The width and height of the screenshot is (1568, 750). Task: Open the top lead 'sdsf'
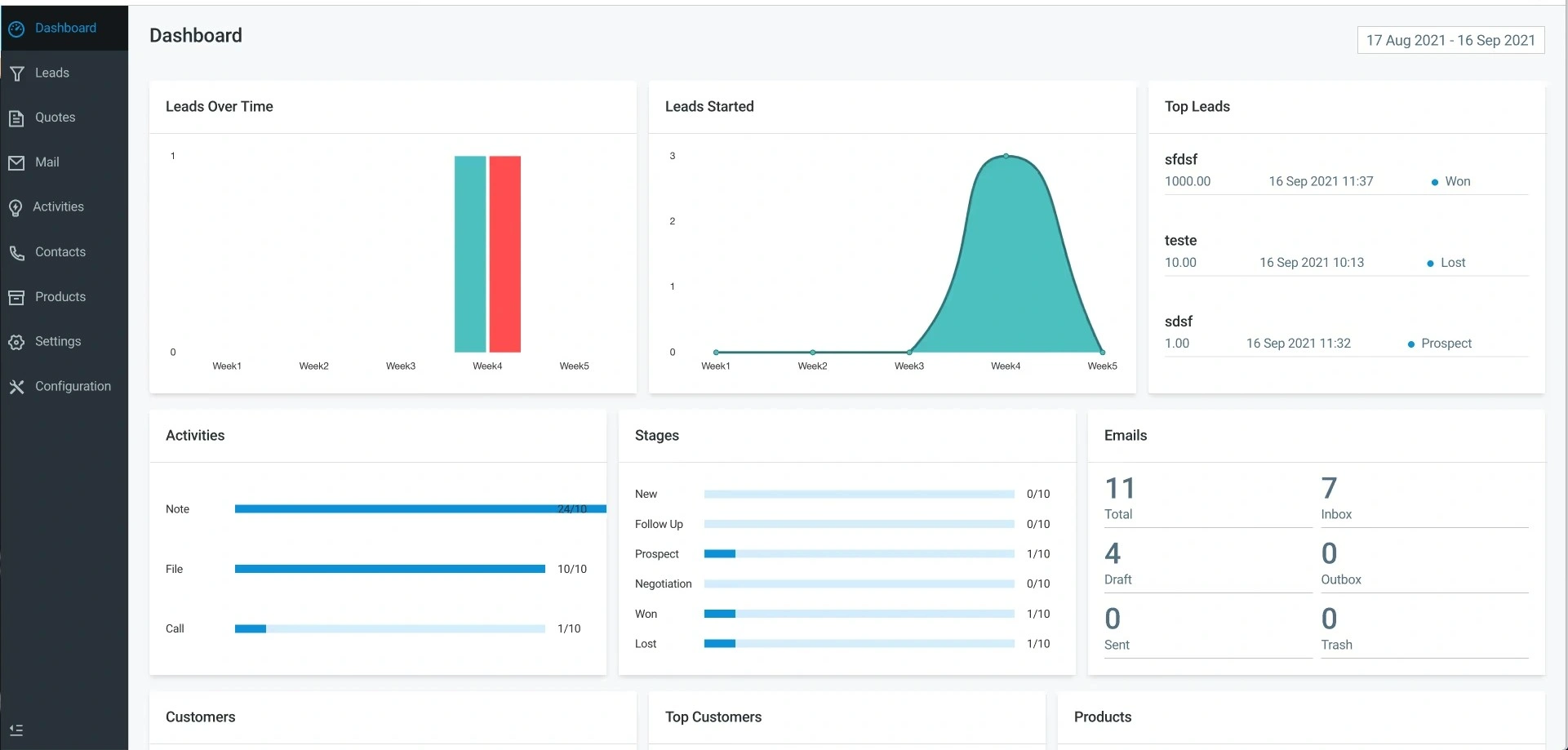point(1179,321)
